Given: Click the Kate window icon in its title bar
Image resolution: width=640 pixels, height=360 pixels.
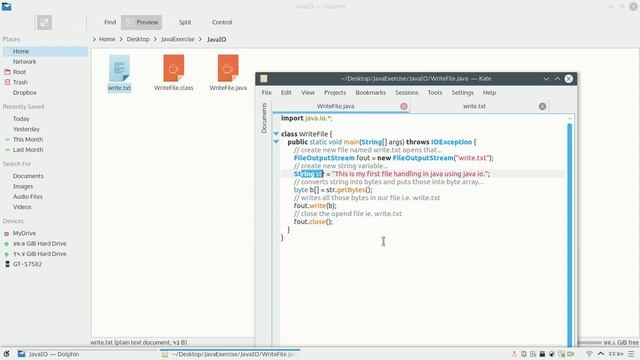Looking at the screenshot, I should 264,79.
